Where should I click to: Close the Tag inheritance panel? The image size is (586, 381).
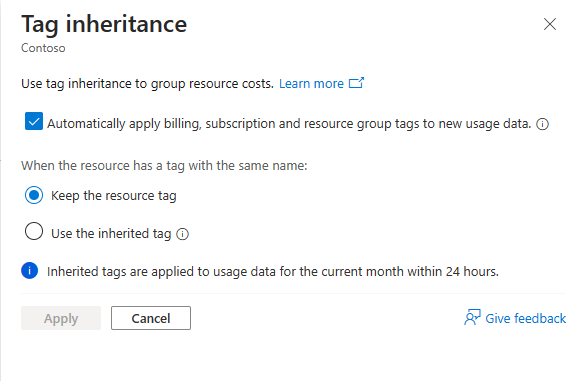click(x=550, y=24)
